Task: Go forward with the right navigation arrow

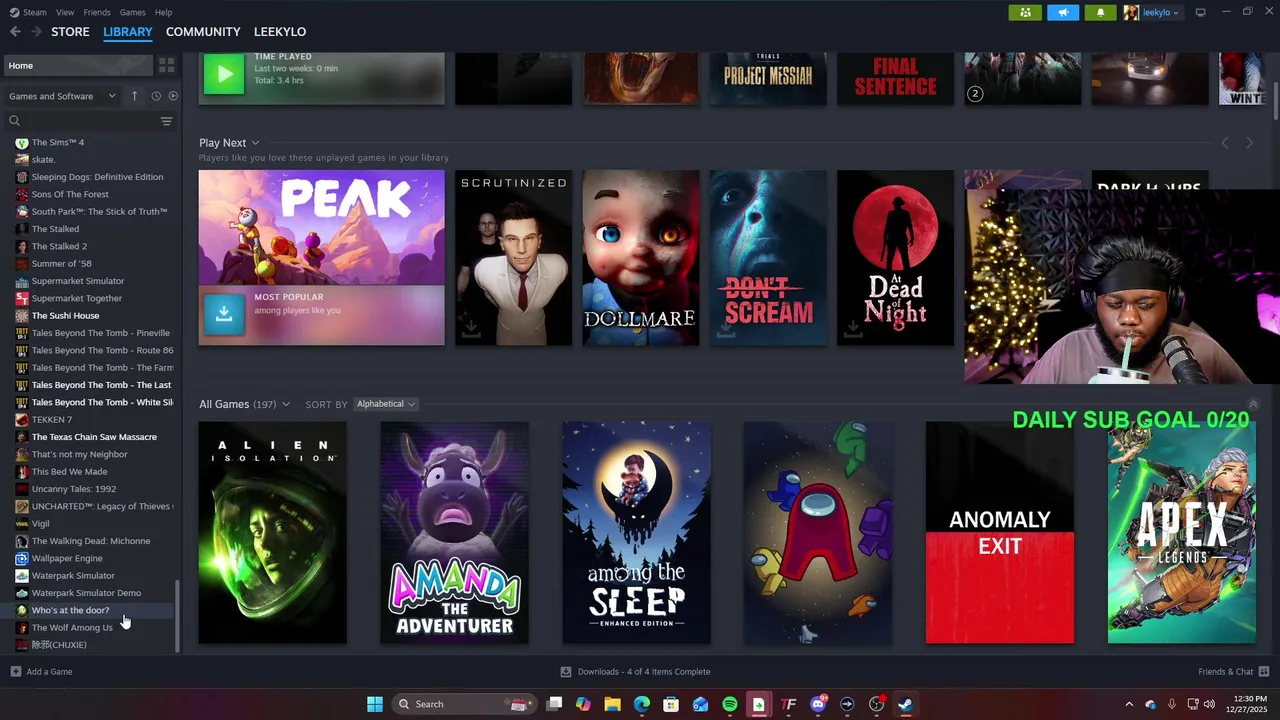Action: [36, 32]
